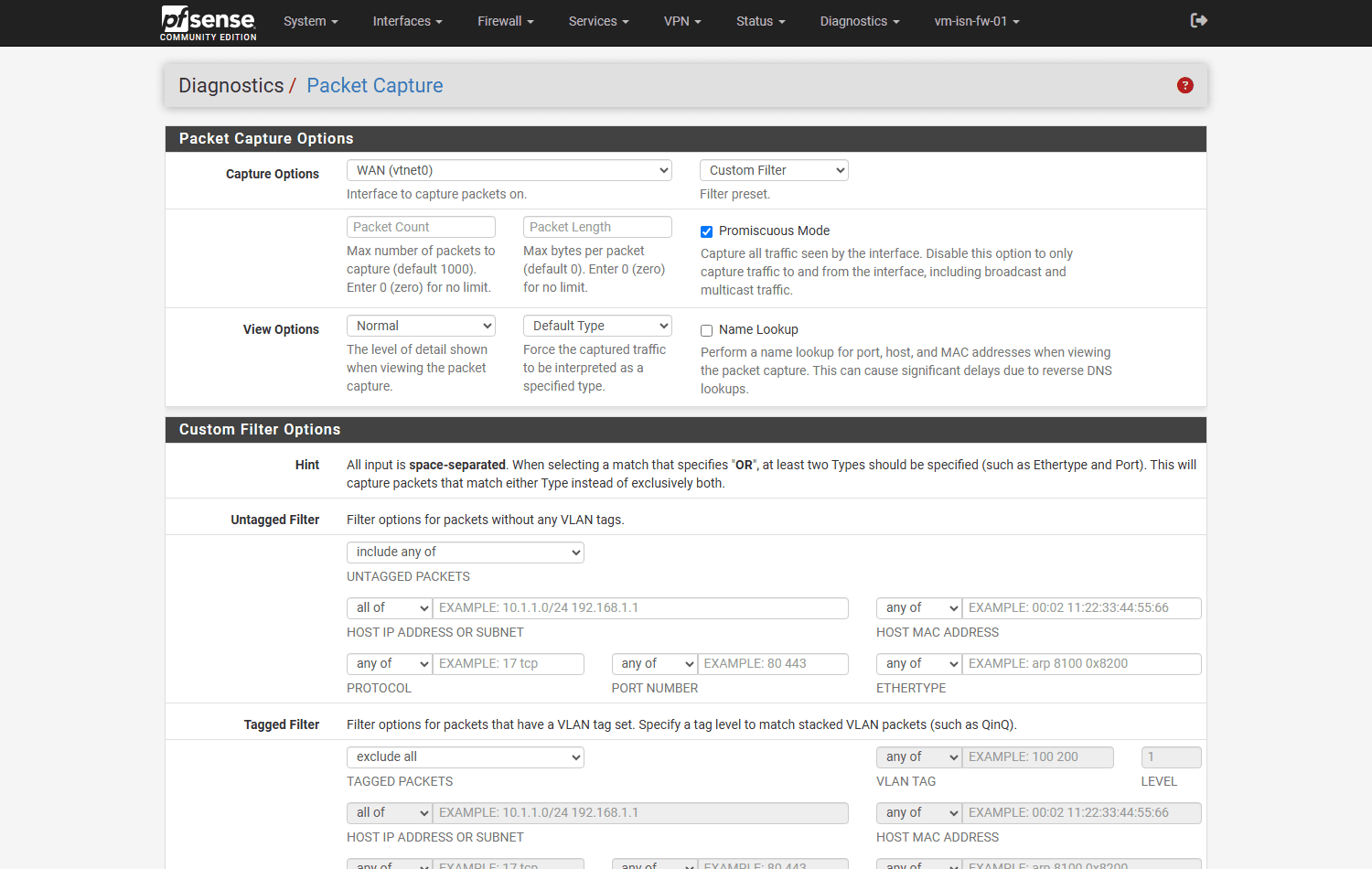Focus the untagged Host IP Address field
This screenshot has height=869, width=1372.
pos(640,607)
